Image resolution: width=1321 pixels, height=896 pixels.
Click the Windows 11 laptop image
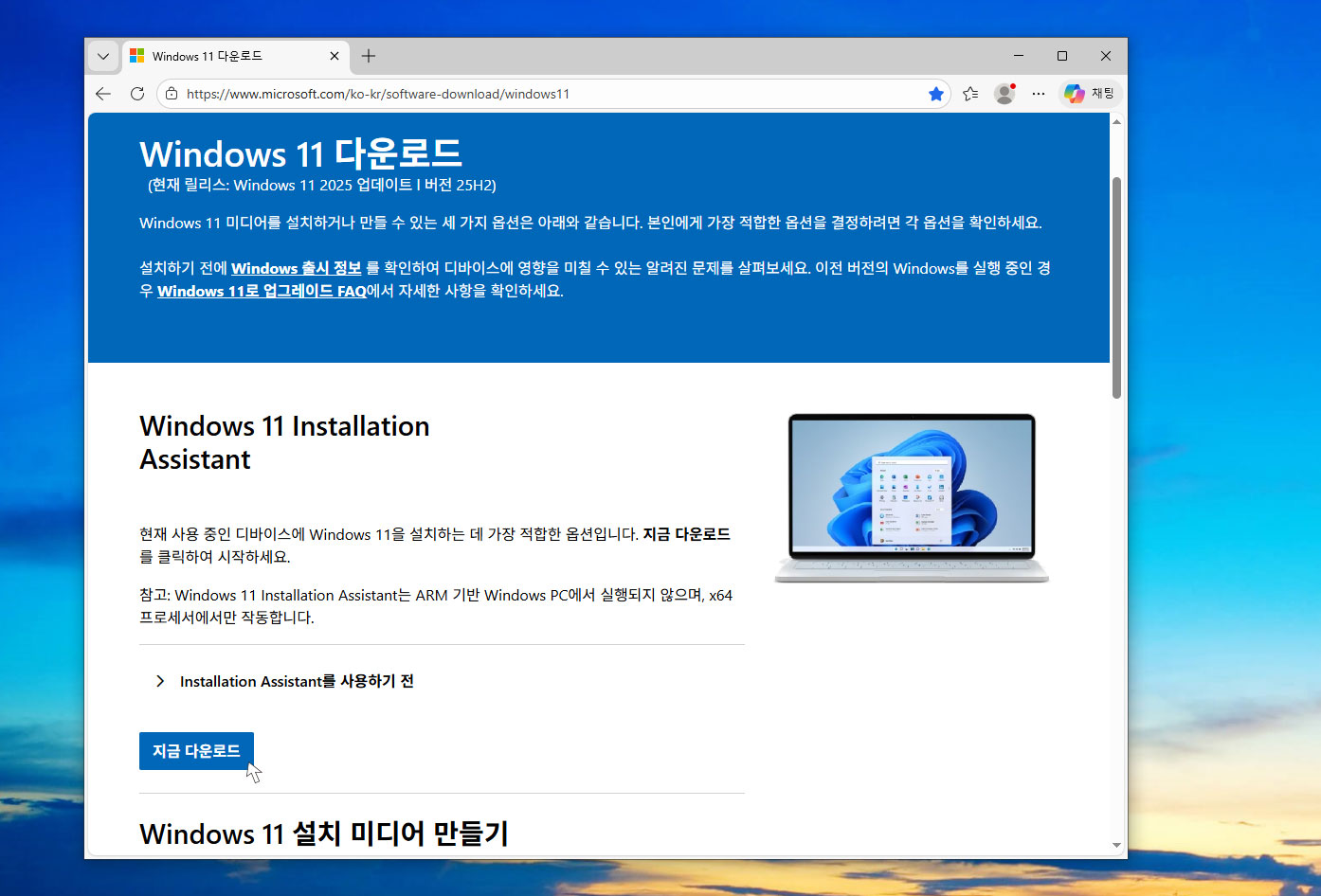(912, 498)
